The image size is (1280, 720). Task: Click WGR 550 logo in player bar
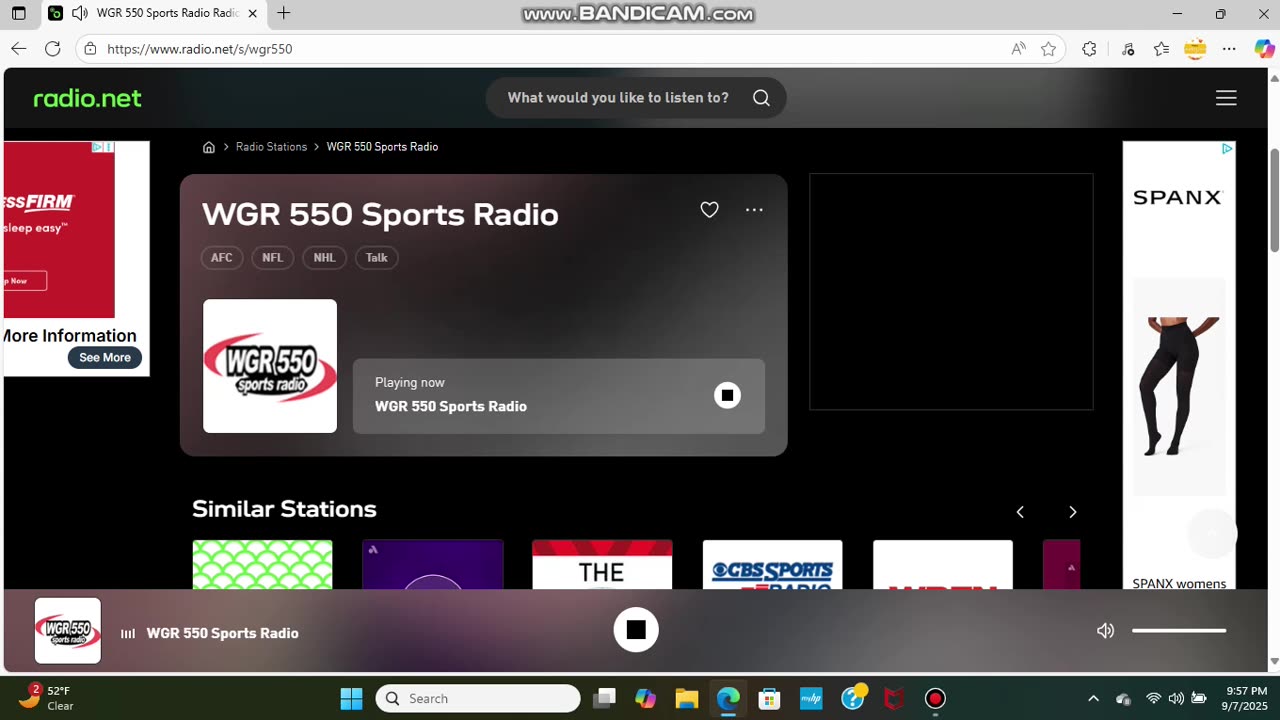click(68, 631)
